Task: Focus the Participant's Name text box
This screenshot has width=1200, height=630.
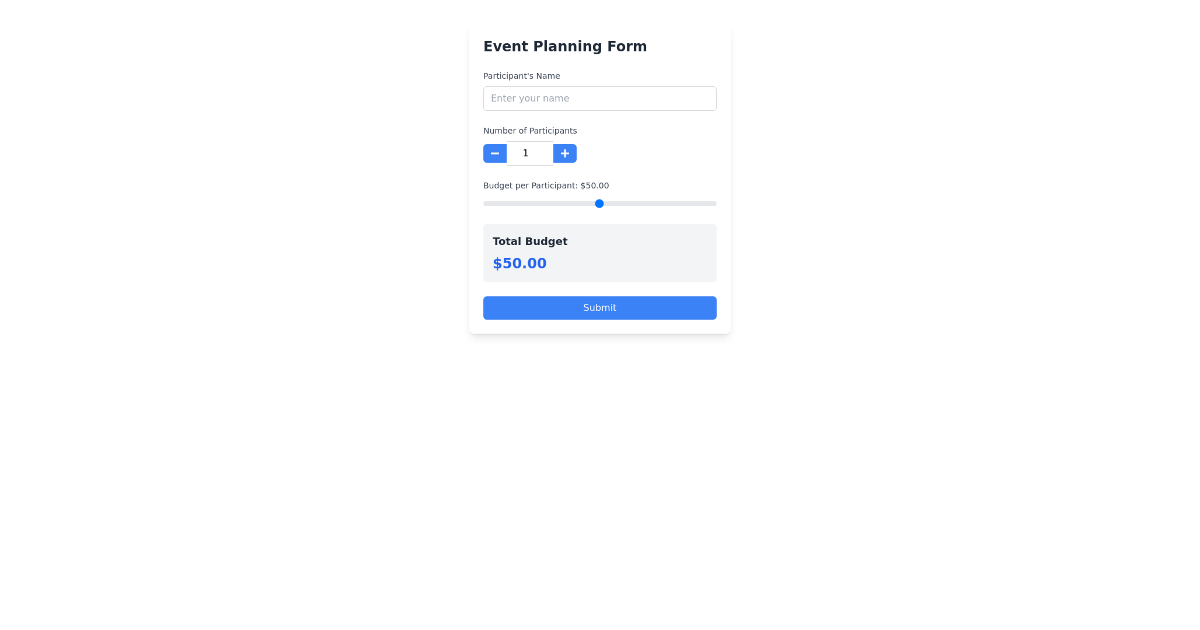Action: click(x=599, y=98)
